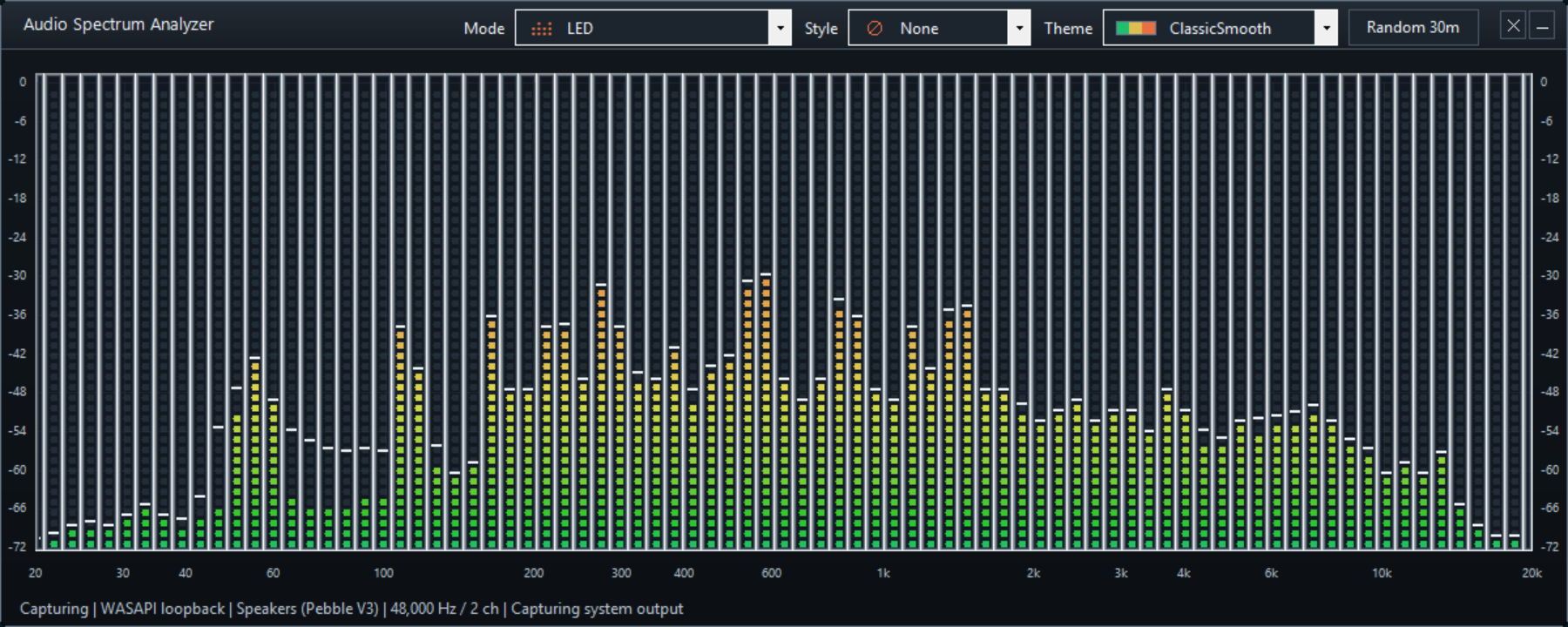This screenshot has height=627, width=1568.
Task: Click the 20k frequency axis label
Action: (1531, 573)
